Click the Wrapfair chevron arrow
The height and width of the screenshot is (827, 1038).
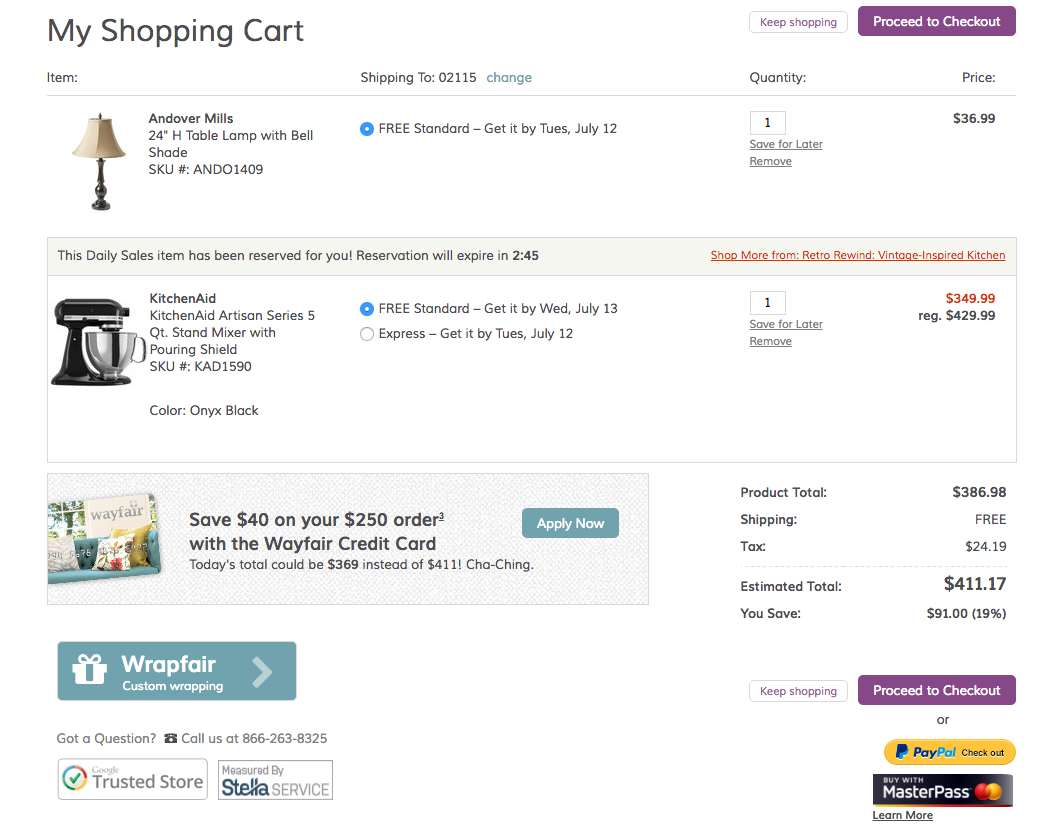click(x=262, y=672)
